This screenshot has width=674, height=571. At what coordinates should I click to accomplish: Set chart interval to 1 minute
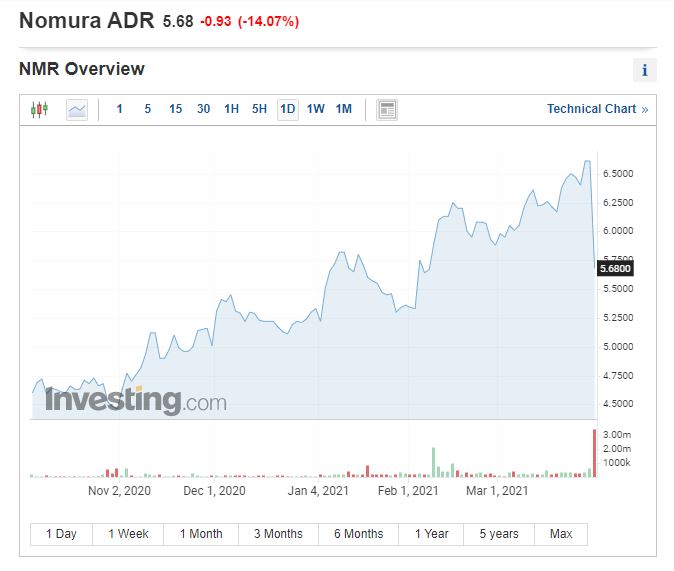click(120, 109)
